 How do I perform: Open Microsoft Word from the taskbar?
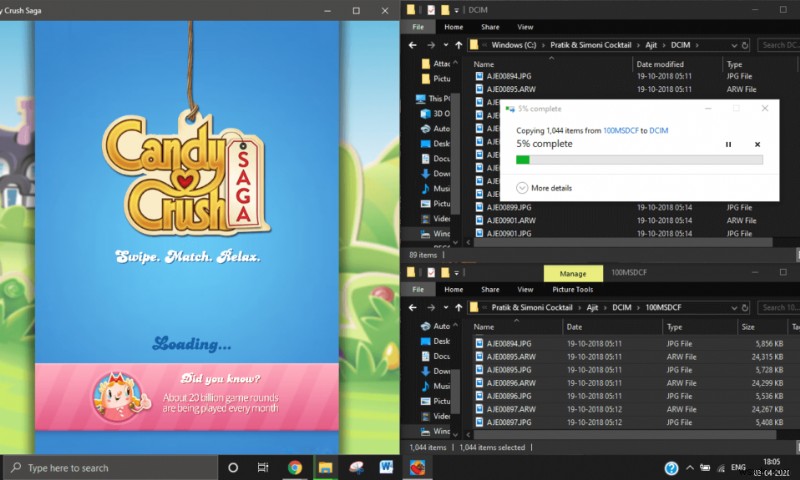pyautogui.click(x=386, y=467)
